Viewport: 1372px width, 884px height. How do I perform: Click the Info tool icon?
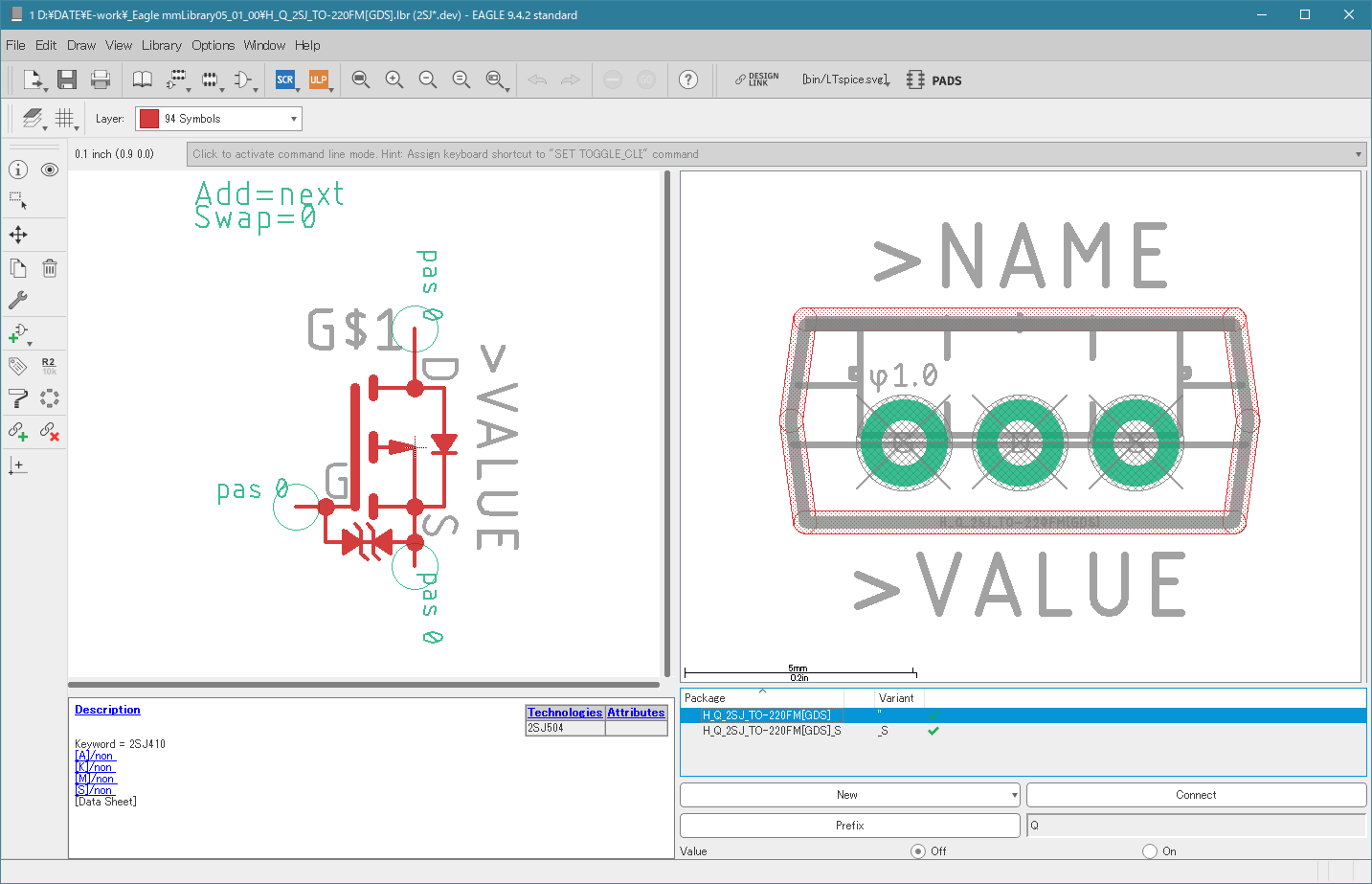18,170
